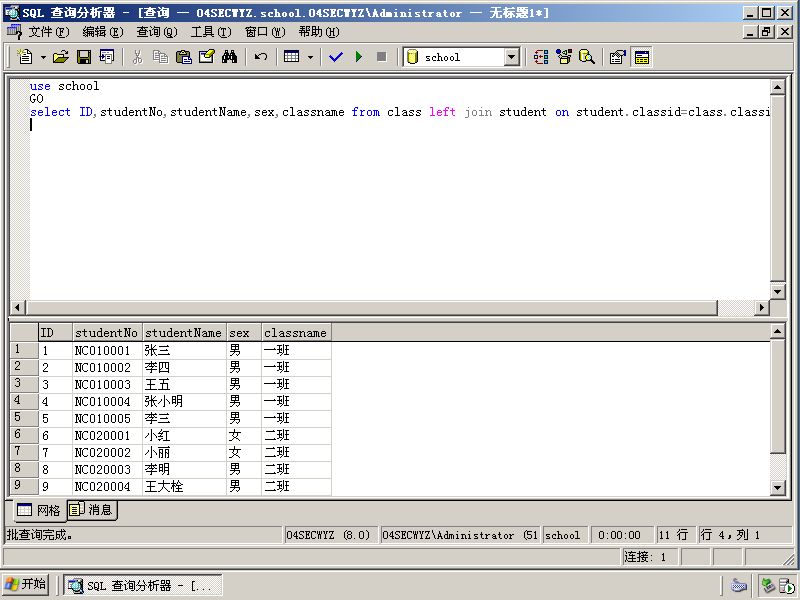Click the 小红 student name cell
The height and width of the screenshot is (600, 800).
184,435
